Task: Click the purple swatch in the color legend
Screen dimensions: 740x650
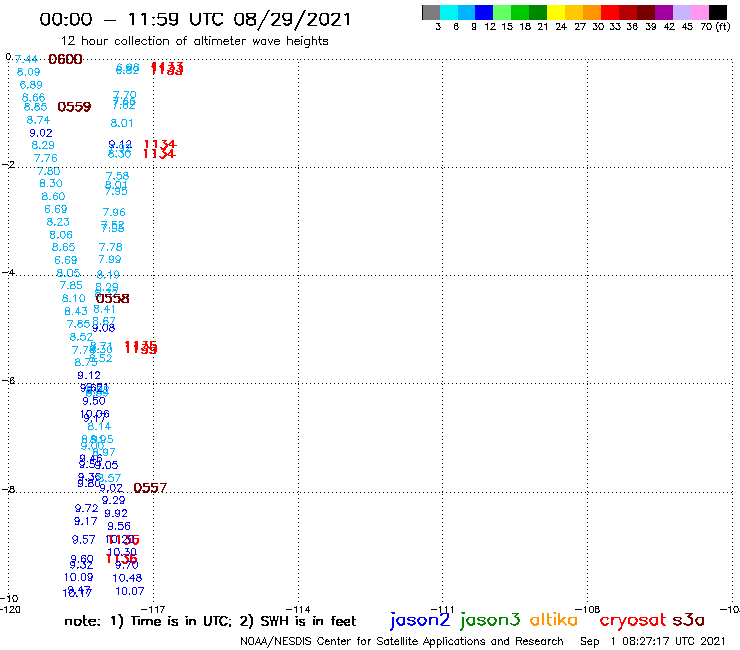Action: tap(664, 12)
